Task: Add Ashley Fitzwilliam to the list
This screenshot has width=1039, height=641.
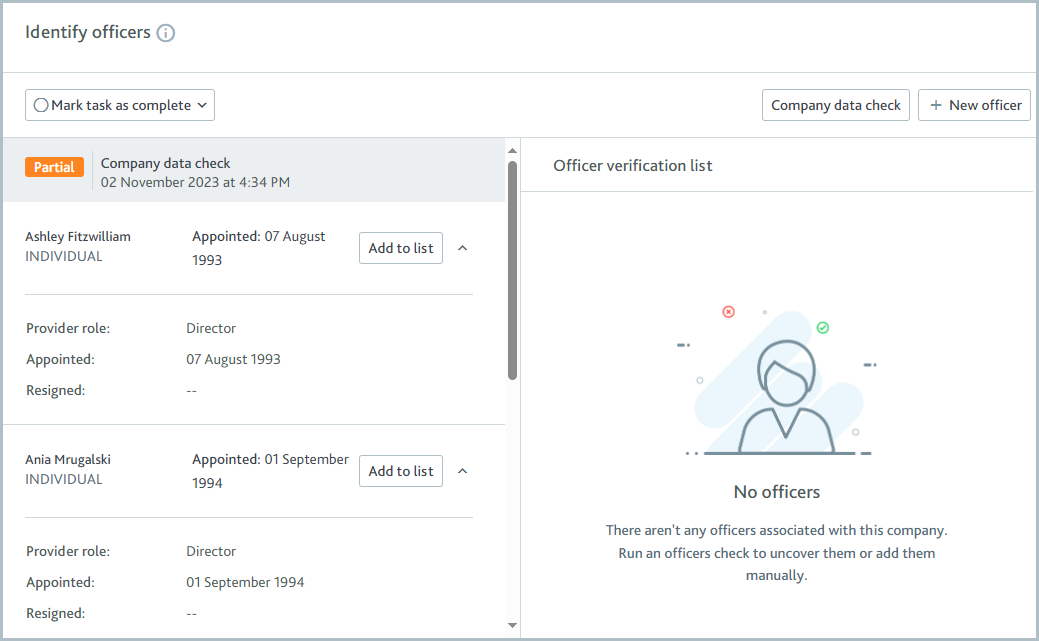Action: pos(400,247)
